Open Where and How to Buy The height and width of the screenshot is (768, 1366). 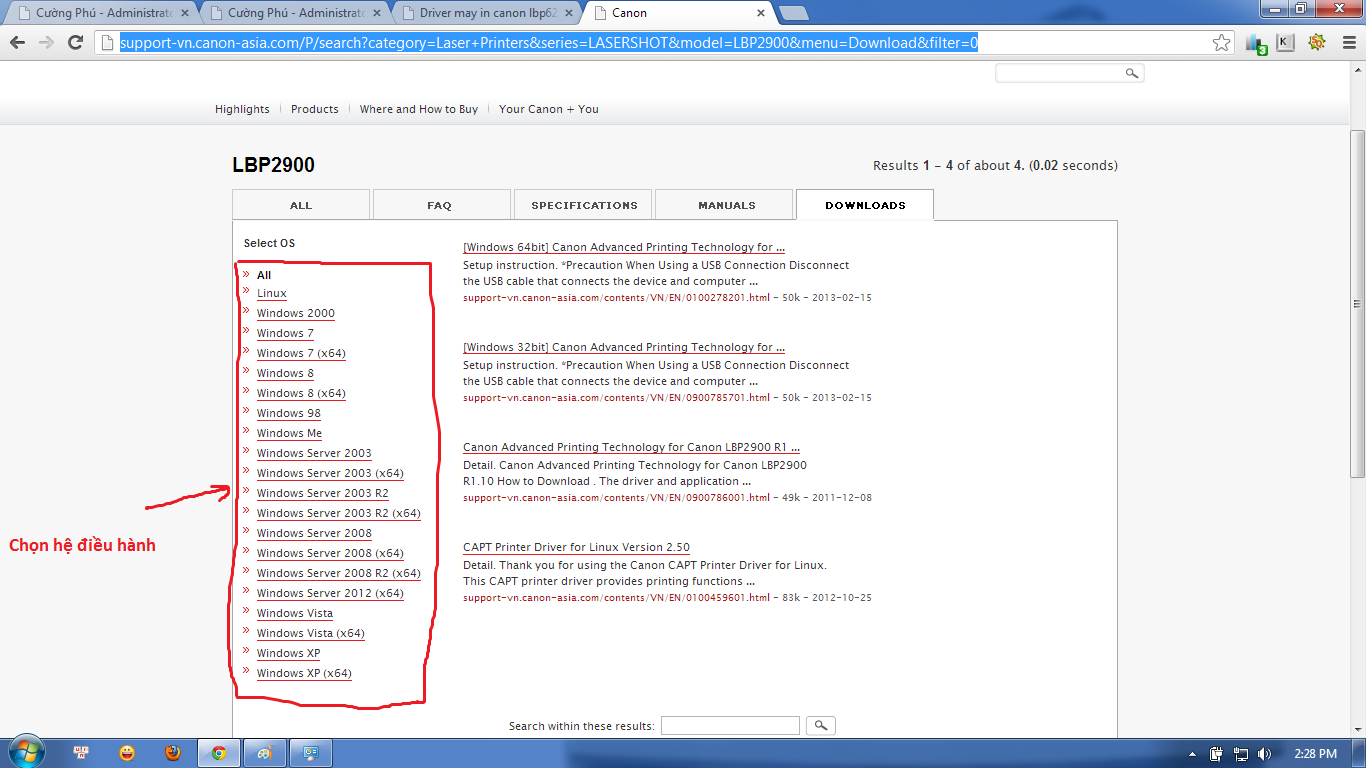[x=419, y=109]
